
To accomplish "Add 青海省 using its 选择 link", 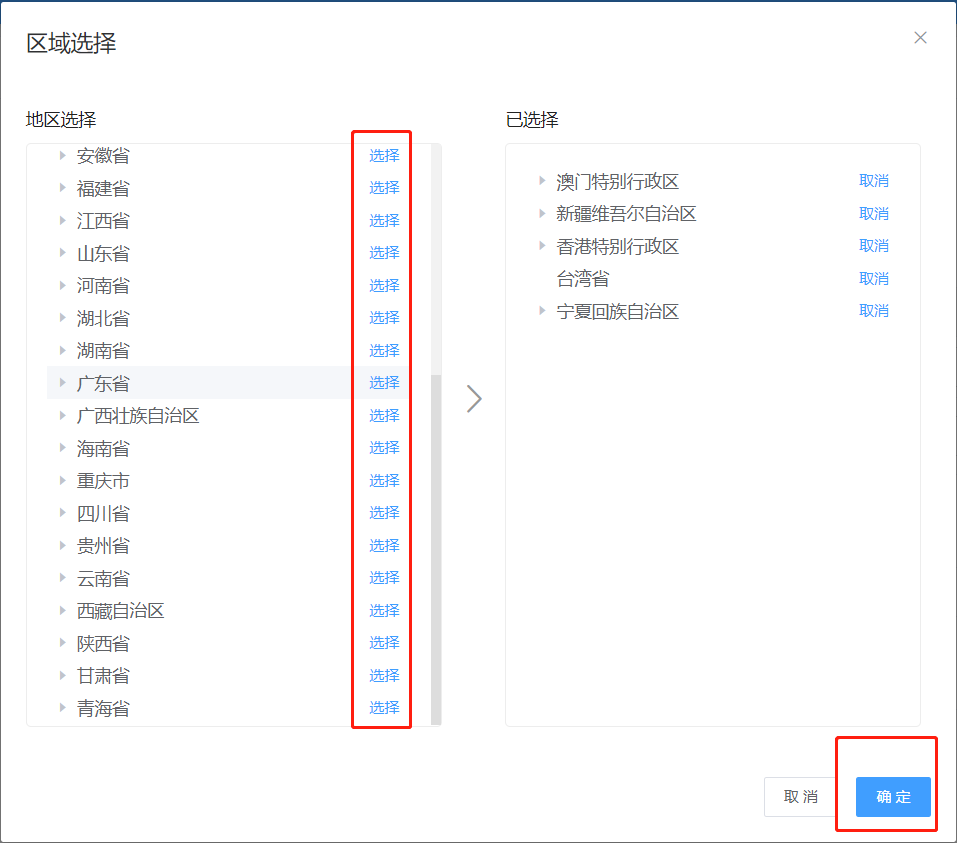I will tap(384, 708).
